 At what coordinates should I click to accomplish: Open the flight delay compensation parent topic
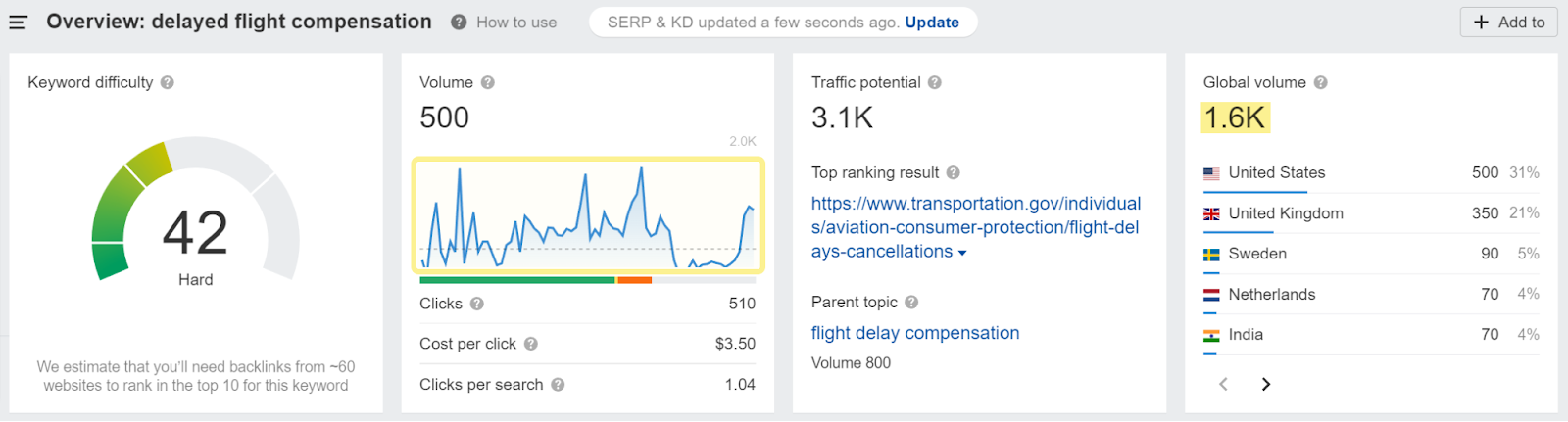point(915,333)
